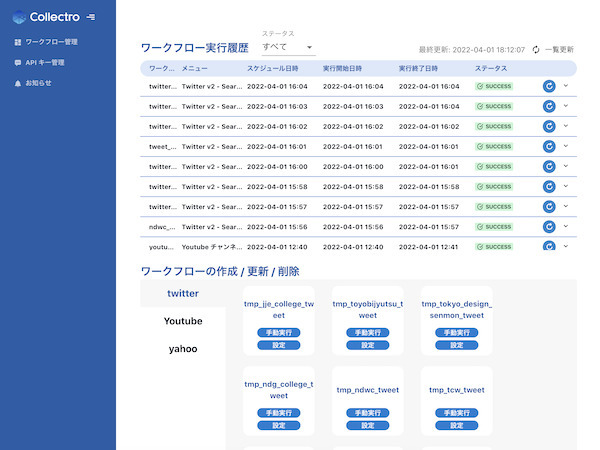Collapse the sidebar using the Collectro menu icon
Image resolution: width=600 pixels, height=450 pixels.
(92, 16)
